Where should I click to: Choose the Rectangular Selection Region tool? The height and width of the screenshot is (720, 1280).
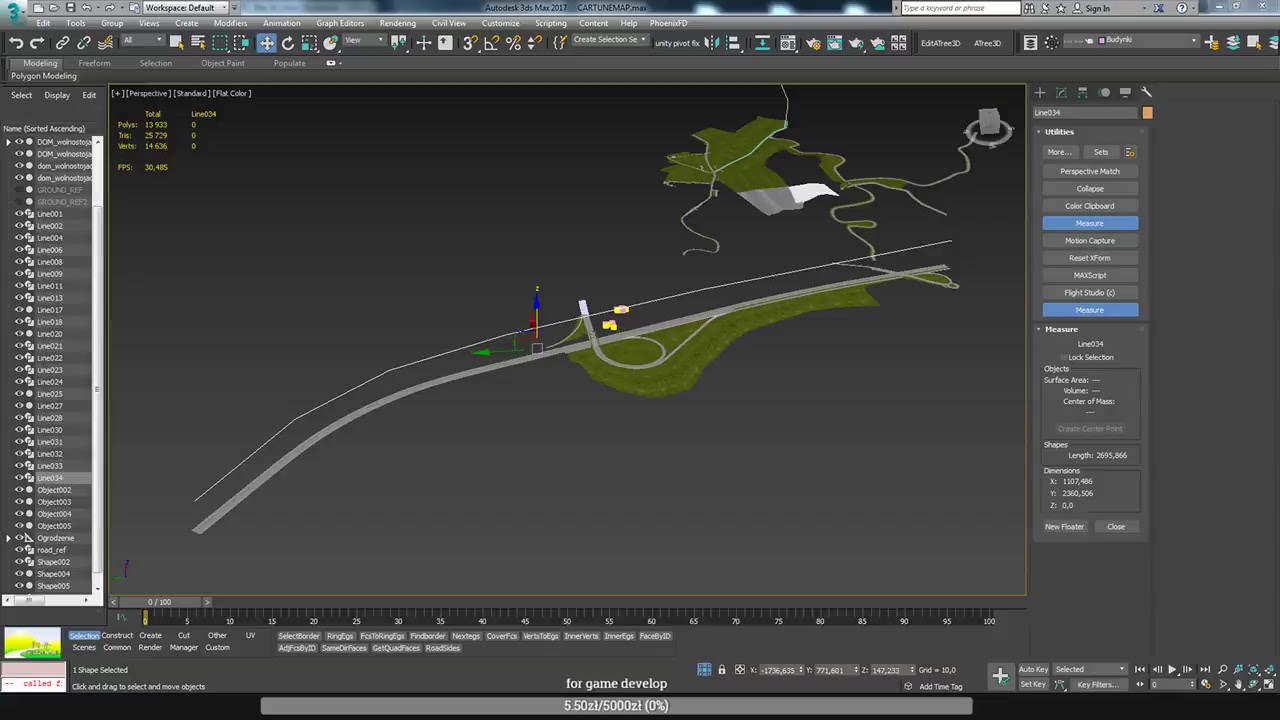(220, 43)
